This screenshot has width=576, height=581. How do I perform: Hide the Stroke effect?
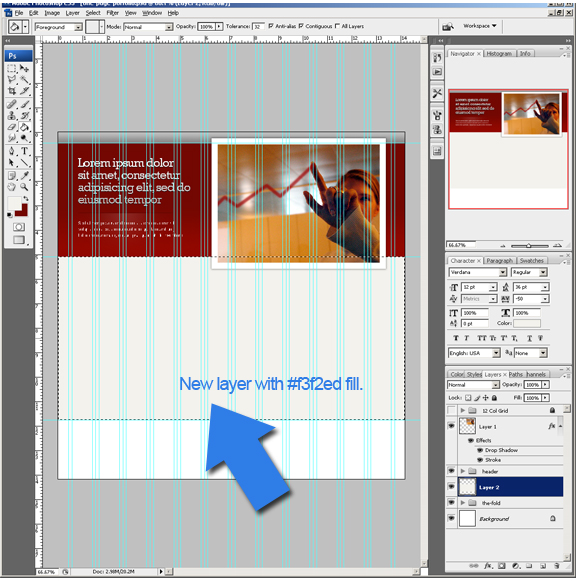click(480, 460)
